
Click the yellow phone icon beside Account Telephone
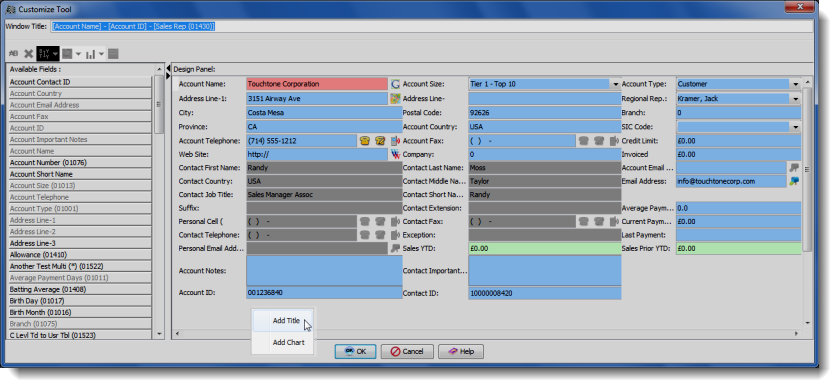click(365, 141)
